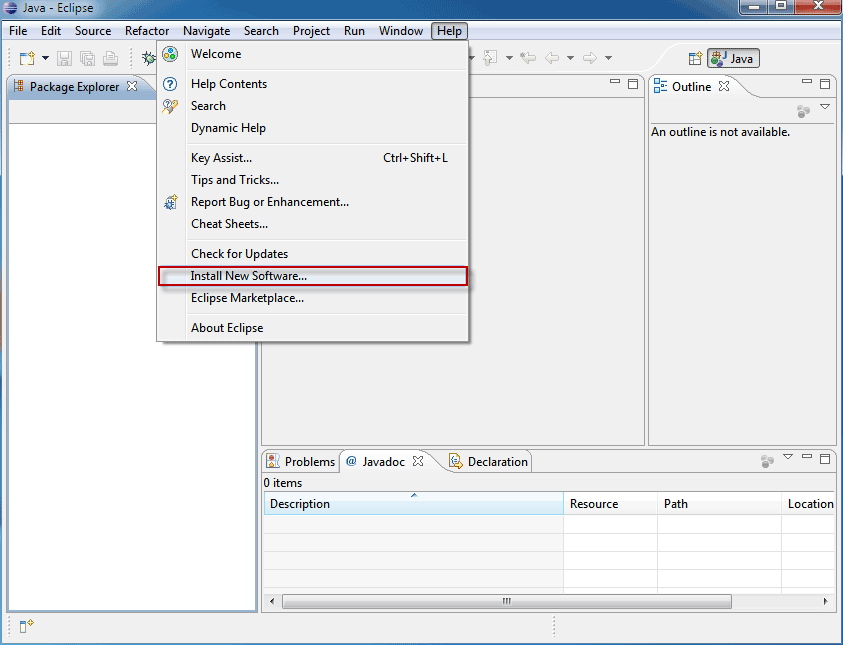
Task: Click the Open Perspective icon
Action: point(695,58)
